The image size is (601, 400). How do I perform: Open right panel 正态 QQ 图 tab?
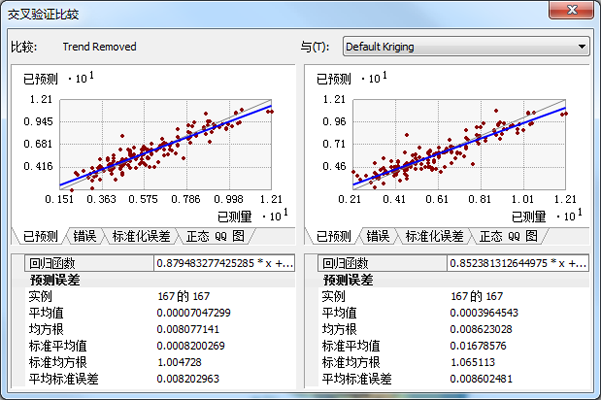coord(507,237)
